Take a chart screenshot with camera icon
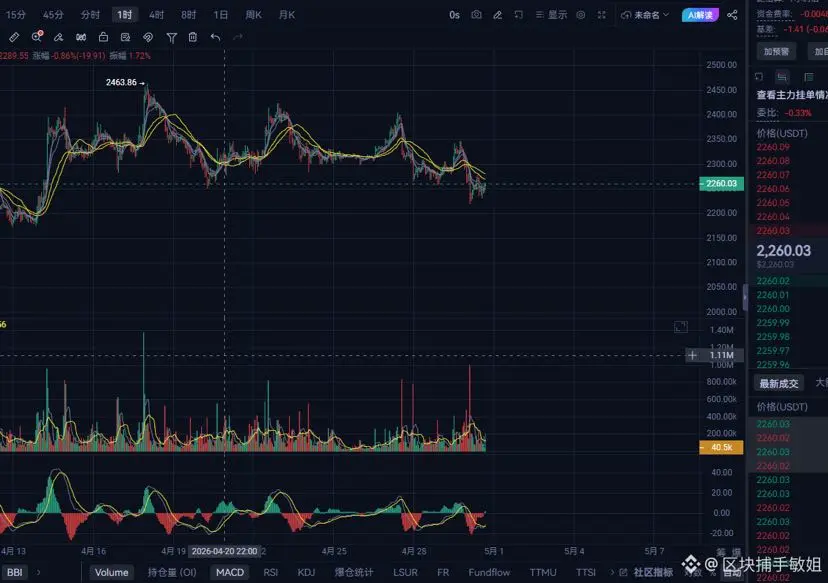Screen dimensions: 828x583 476,15
